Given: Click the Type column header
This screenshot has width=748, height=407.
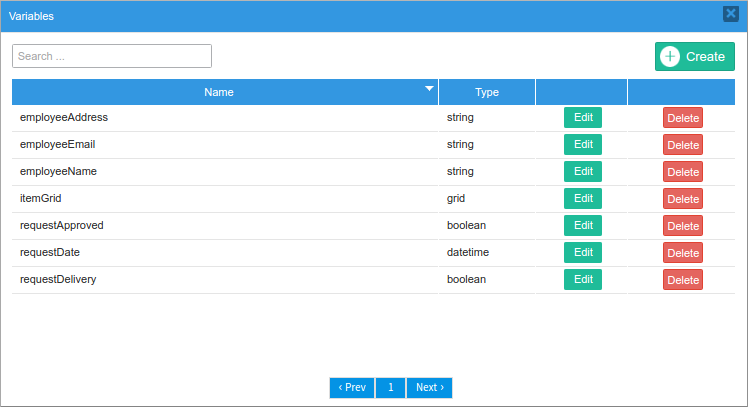Looking at the screenshot, I should click(x=486, y=92).
